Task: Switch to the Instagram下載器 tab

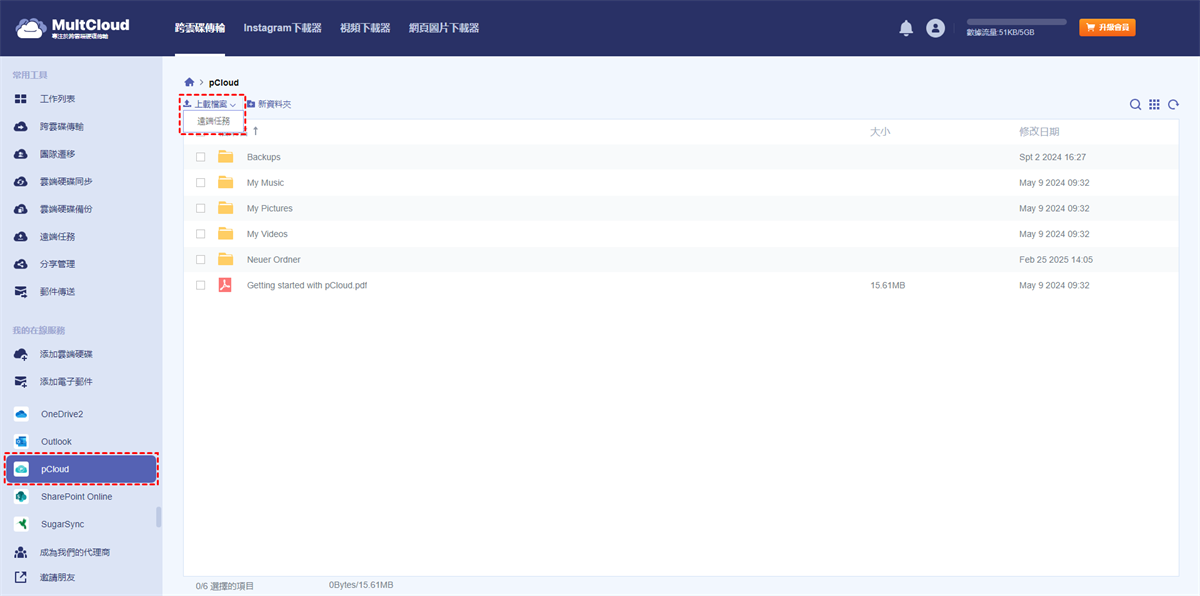Action: point(283,28)
